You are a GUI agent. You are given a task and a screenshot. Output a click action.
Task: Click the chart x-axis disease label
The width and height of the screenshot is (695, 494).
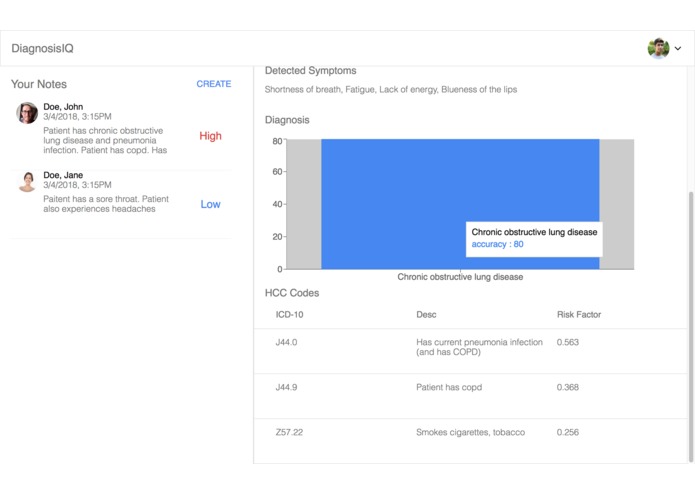point(460,277)
